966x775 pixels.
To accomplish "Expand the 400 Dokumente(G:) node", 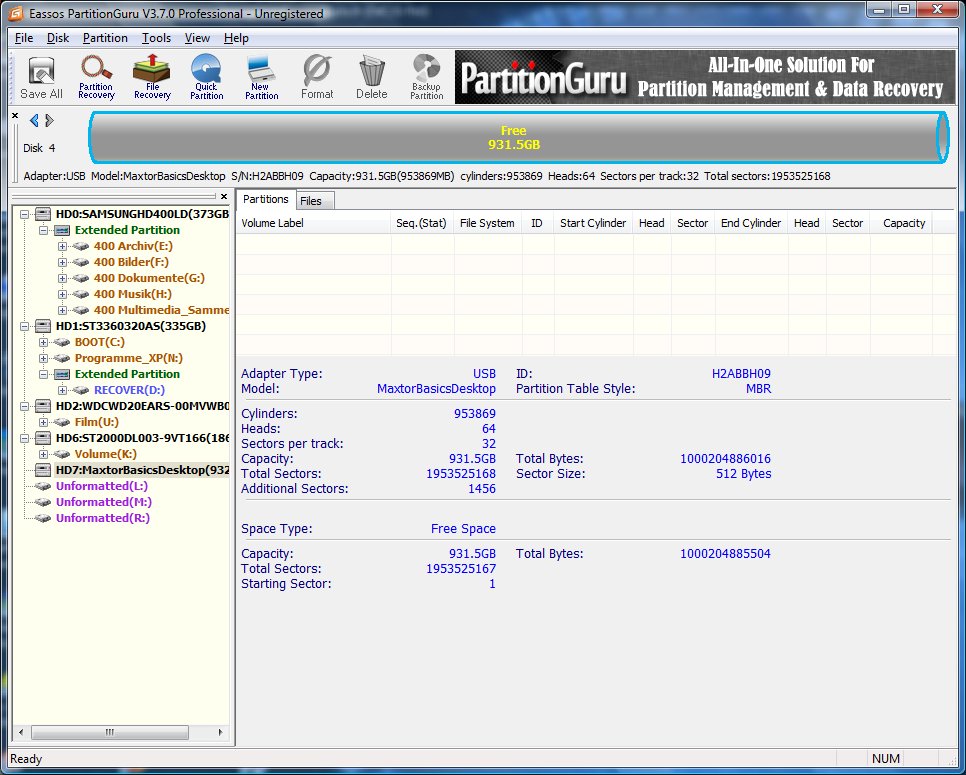I will pyautogui.click(x=62, y=278).
